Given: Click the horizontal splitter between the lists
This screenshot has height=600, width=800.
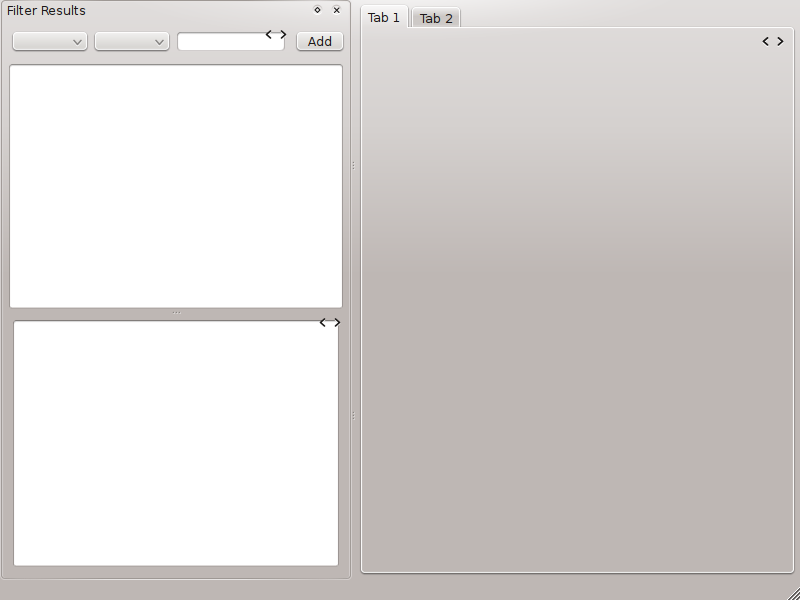Looking at the screenshot, I should (176, 314).
